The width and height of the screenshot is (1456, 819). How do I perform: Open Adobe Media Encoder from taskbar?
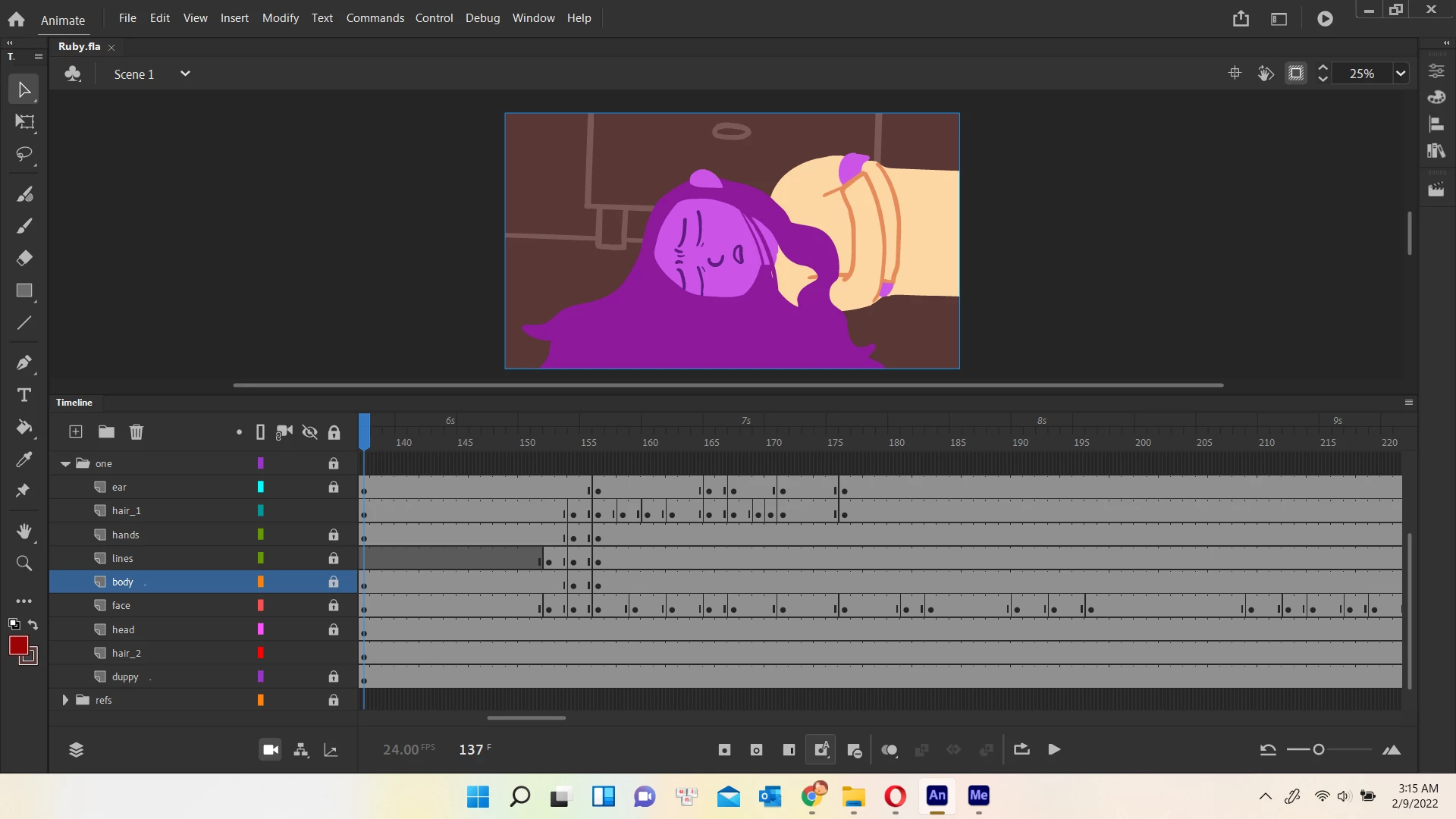click(978, 795)
